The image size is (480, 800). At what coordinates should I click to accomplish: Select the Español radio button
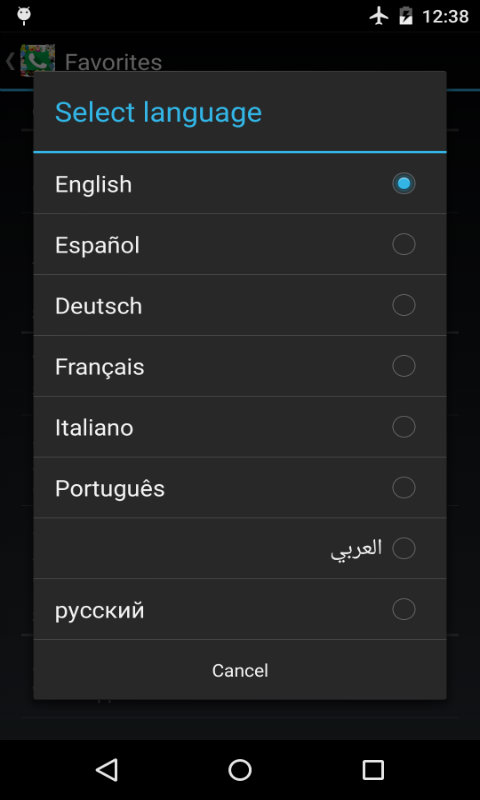pyautogui.click(x=403, y=244)
